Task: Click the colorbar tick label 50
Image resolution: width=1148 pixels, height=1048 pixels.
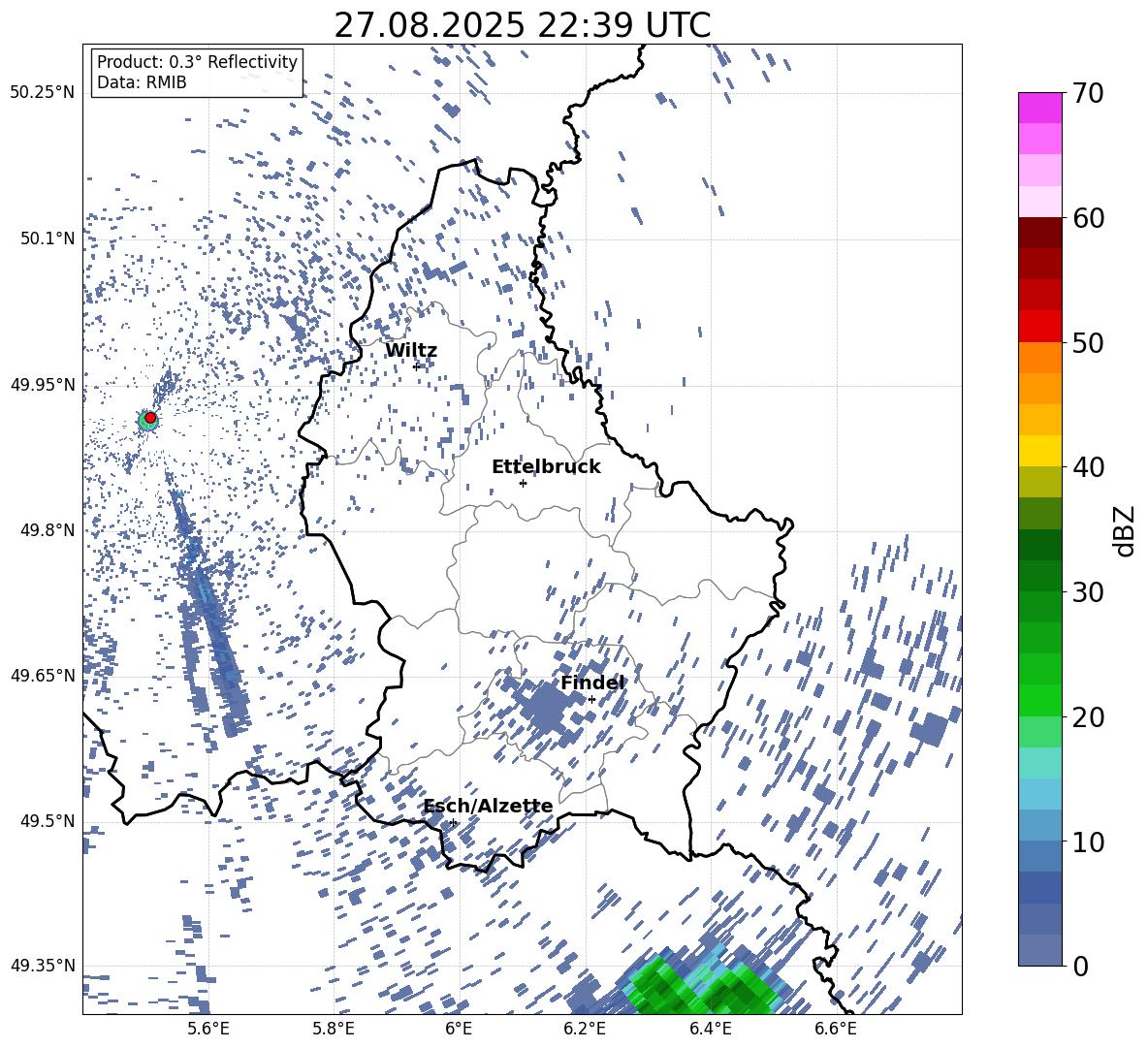Action: point(1088,343)
